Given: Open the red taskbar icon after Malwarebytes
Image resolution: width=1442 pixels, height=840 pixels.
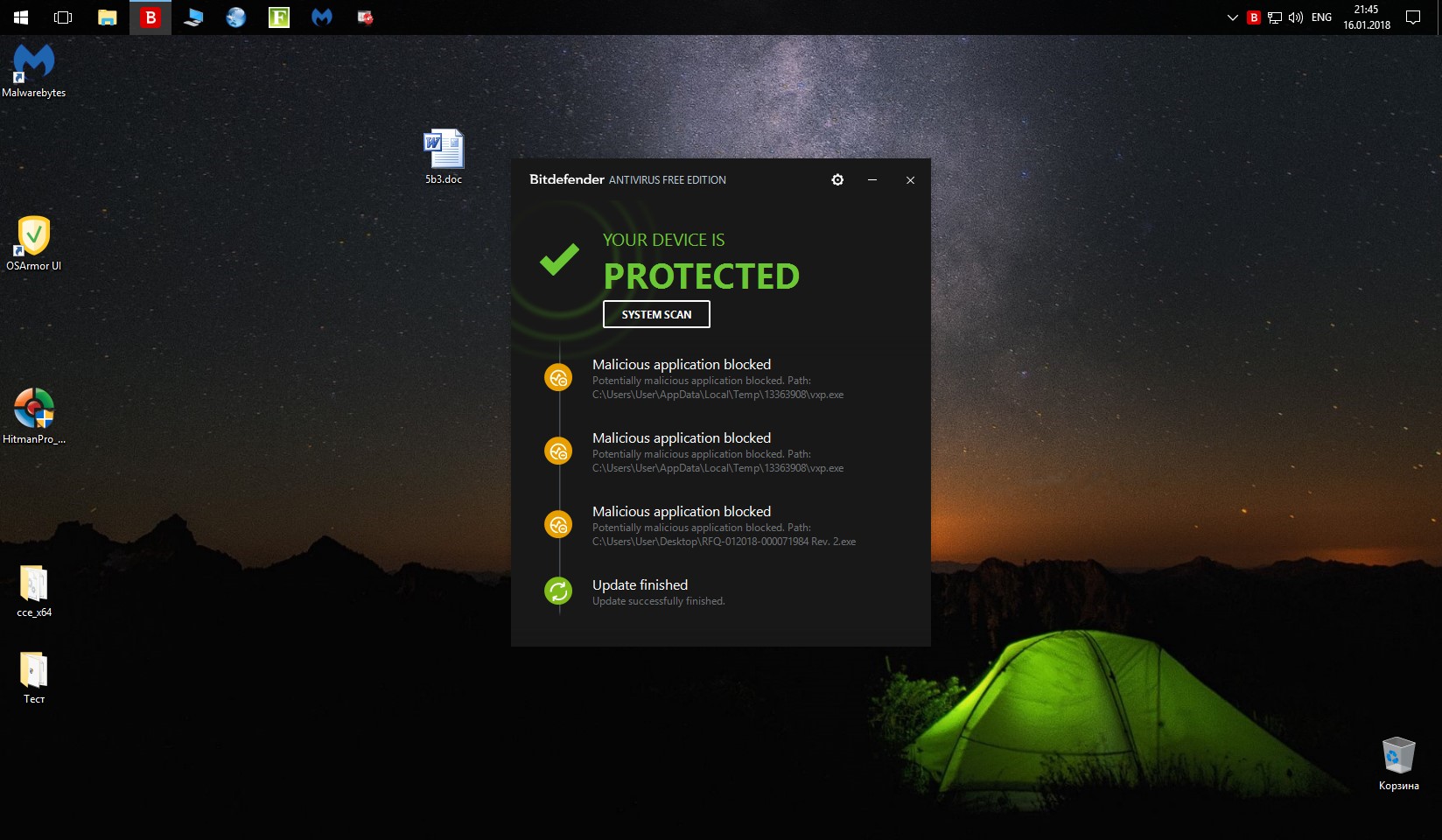Looking at the screenshot, I should 365,17.
